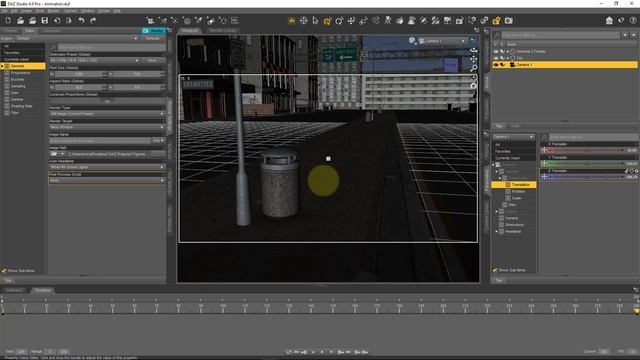Click the yellow timeline playhead marker
This screenshot has width=640, height=360.
pyautogui.click(x=636, y=311)
